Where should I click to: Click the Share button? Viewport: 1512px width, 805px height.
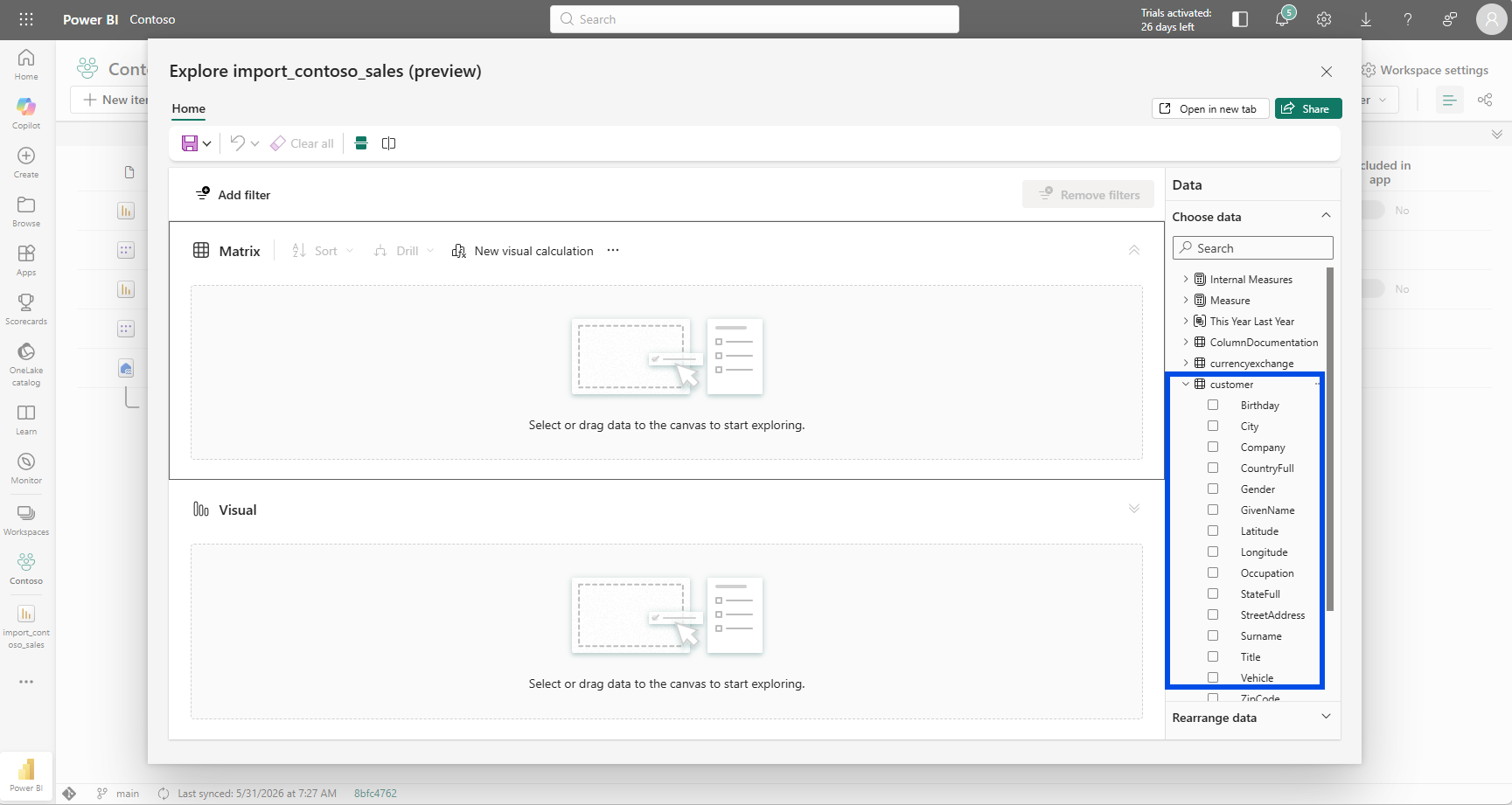pyautogui.click(x=1308, y=108)
